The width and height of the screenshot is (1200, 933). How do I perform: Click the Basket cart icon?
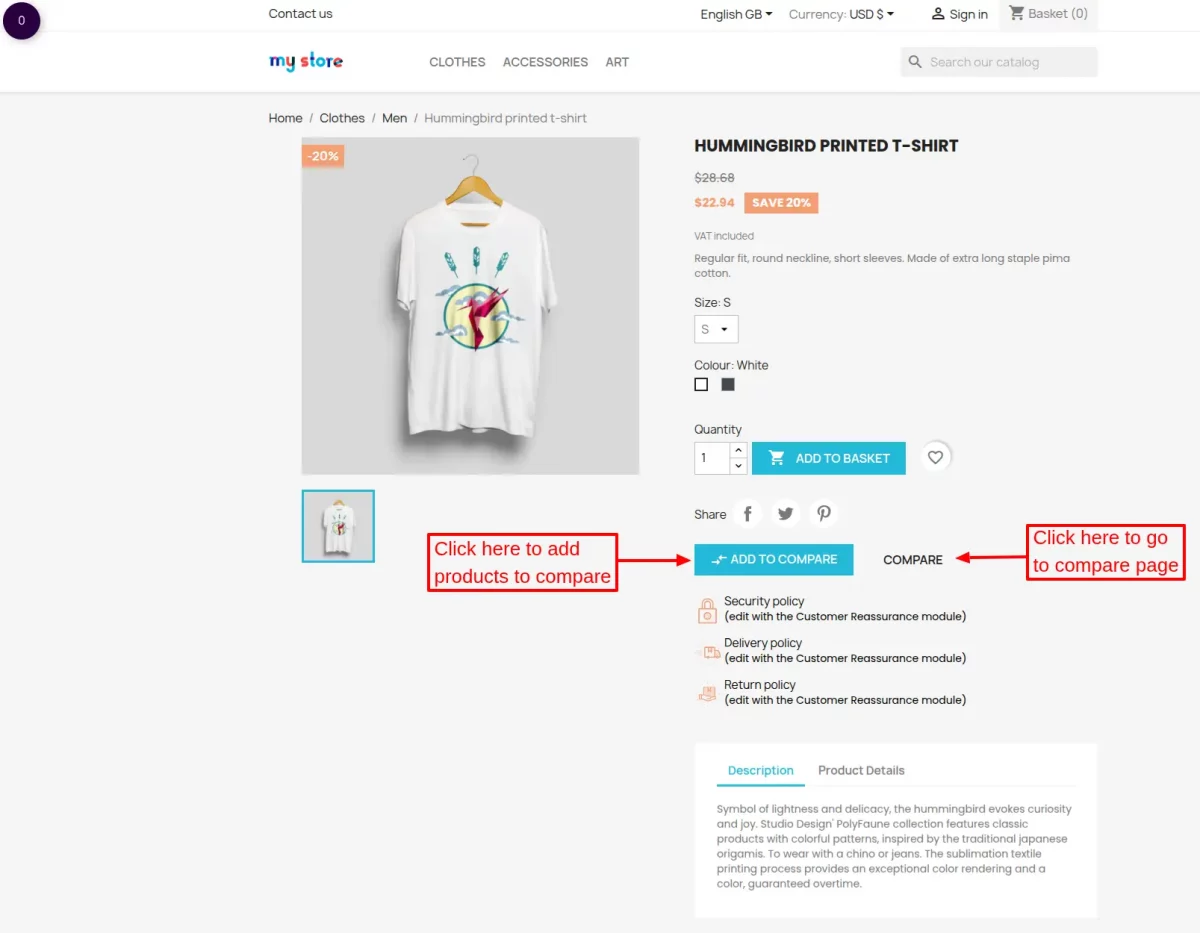coord(1016,14)
